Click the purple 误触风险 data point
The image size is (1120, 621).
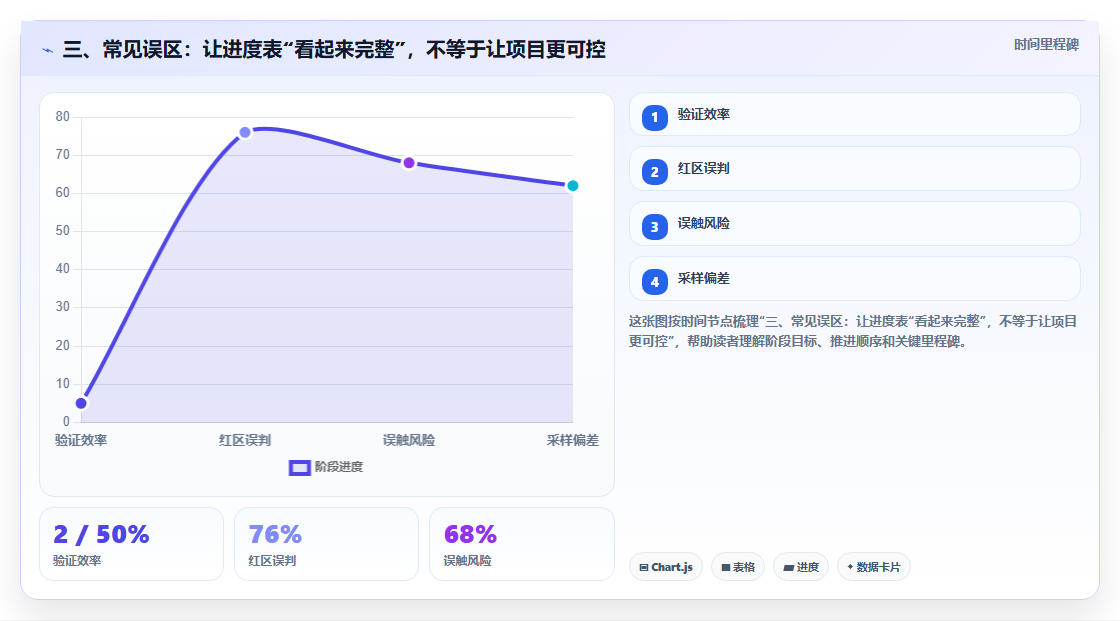[409, 163]
